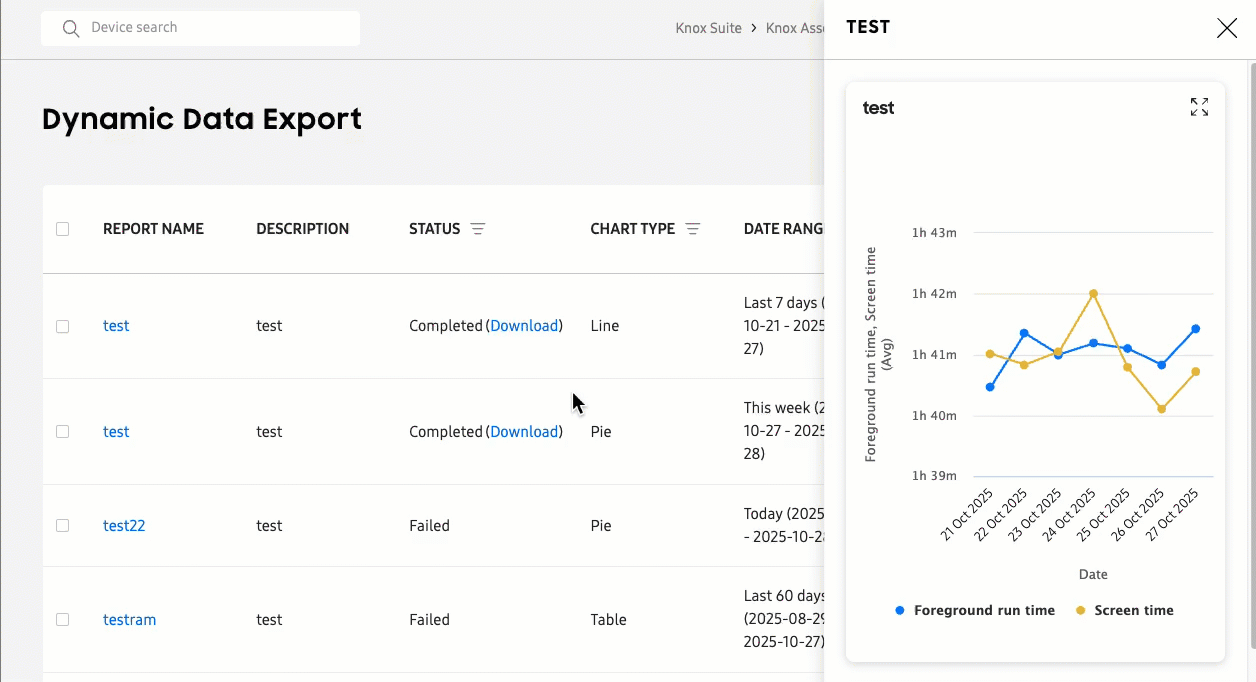Image resolution: width=1256 pixels, height=682 pixels.
Task: Click the blue Foreground run time legend dot
Action: (898, 610)
